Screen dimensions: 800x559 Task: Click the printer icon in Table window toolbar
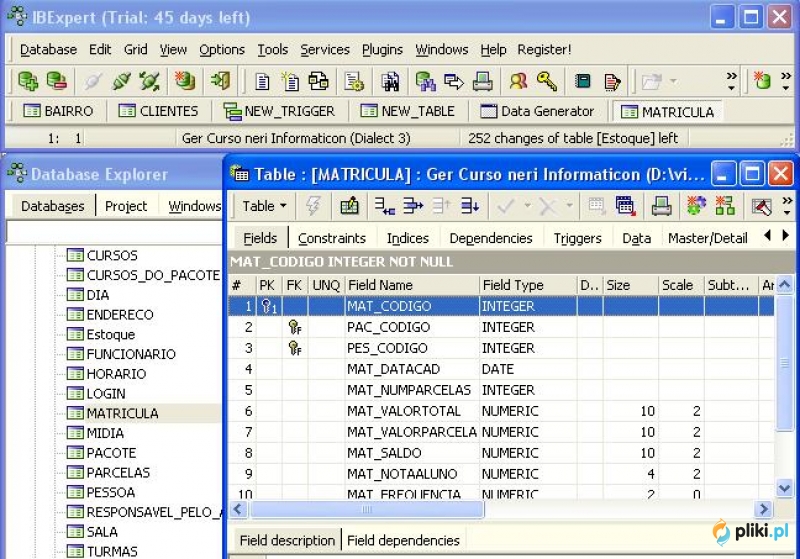661,206
